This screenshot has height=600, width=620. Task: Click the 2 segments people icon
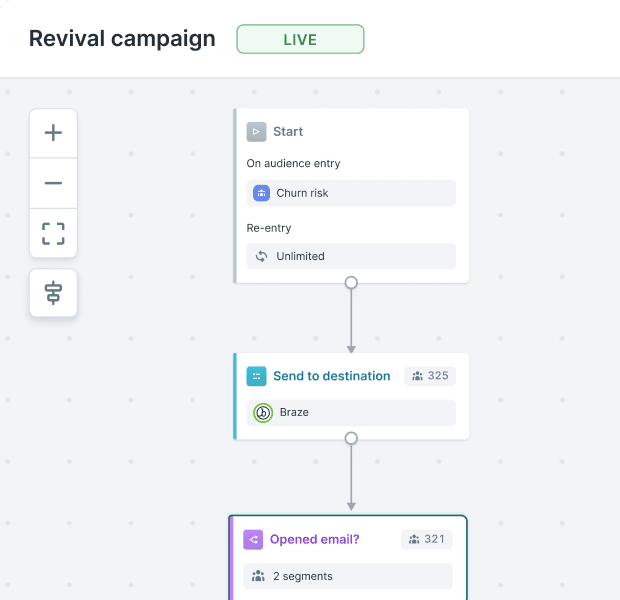click(x=259, y=576)
